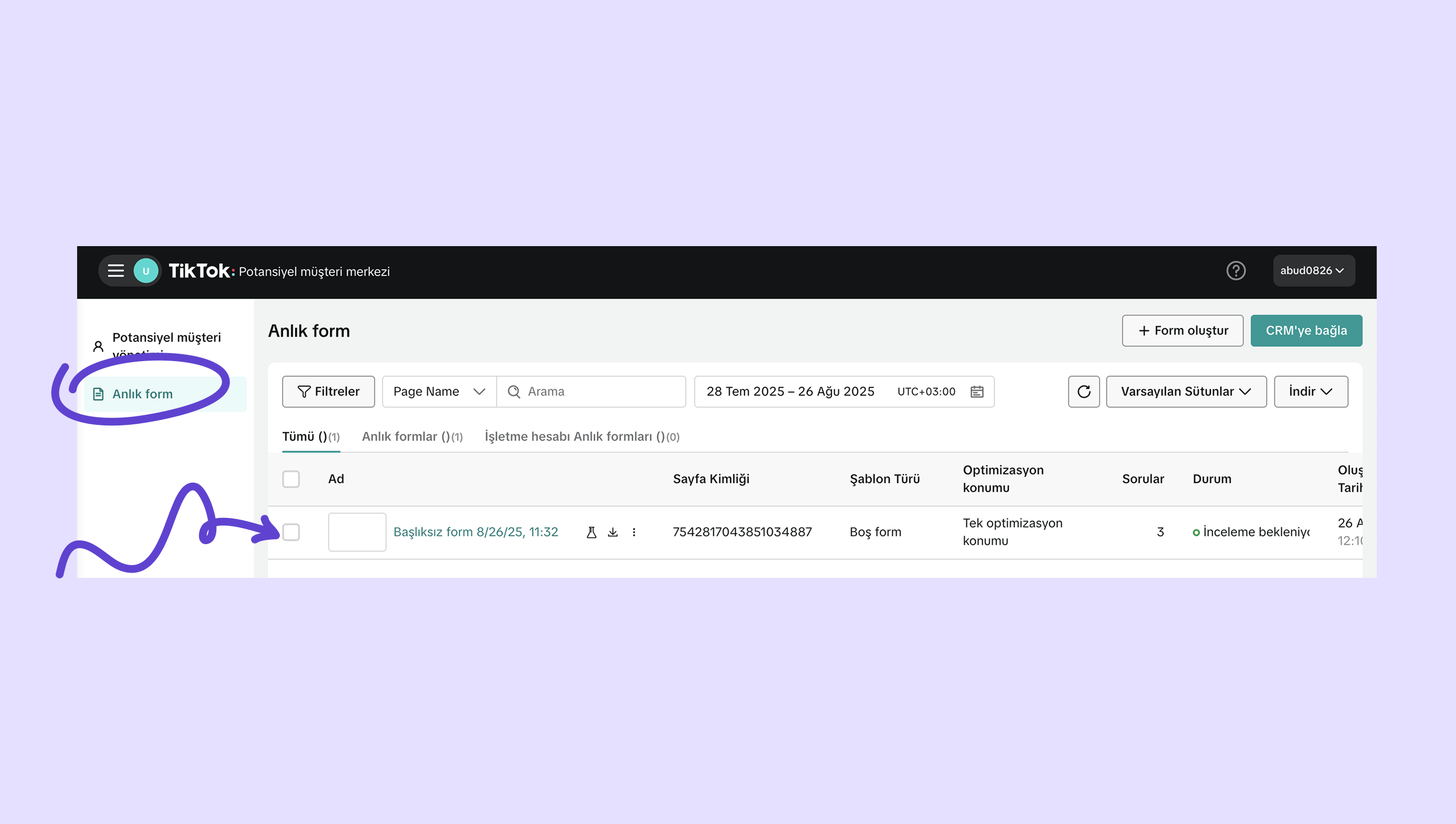Viewport: 1456px width, 824px height.
Task: Click the Sorular value 3
Action: coord(1160,532)
